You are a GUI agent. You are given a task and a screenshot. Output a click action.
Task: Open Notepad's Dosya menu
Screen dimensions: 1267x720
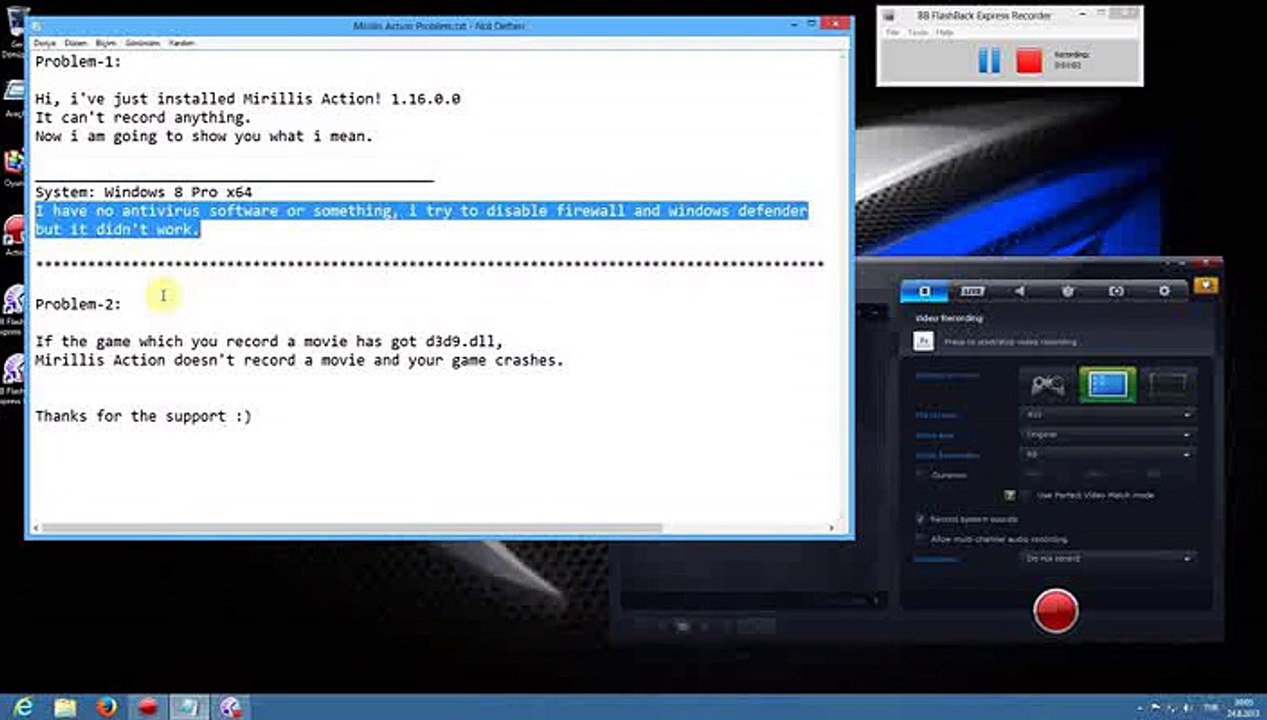tap(45, 44)
